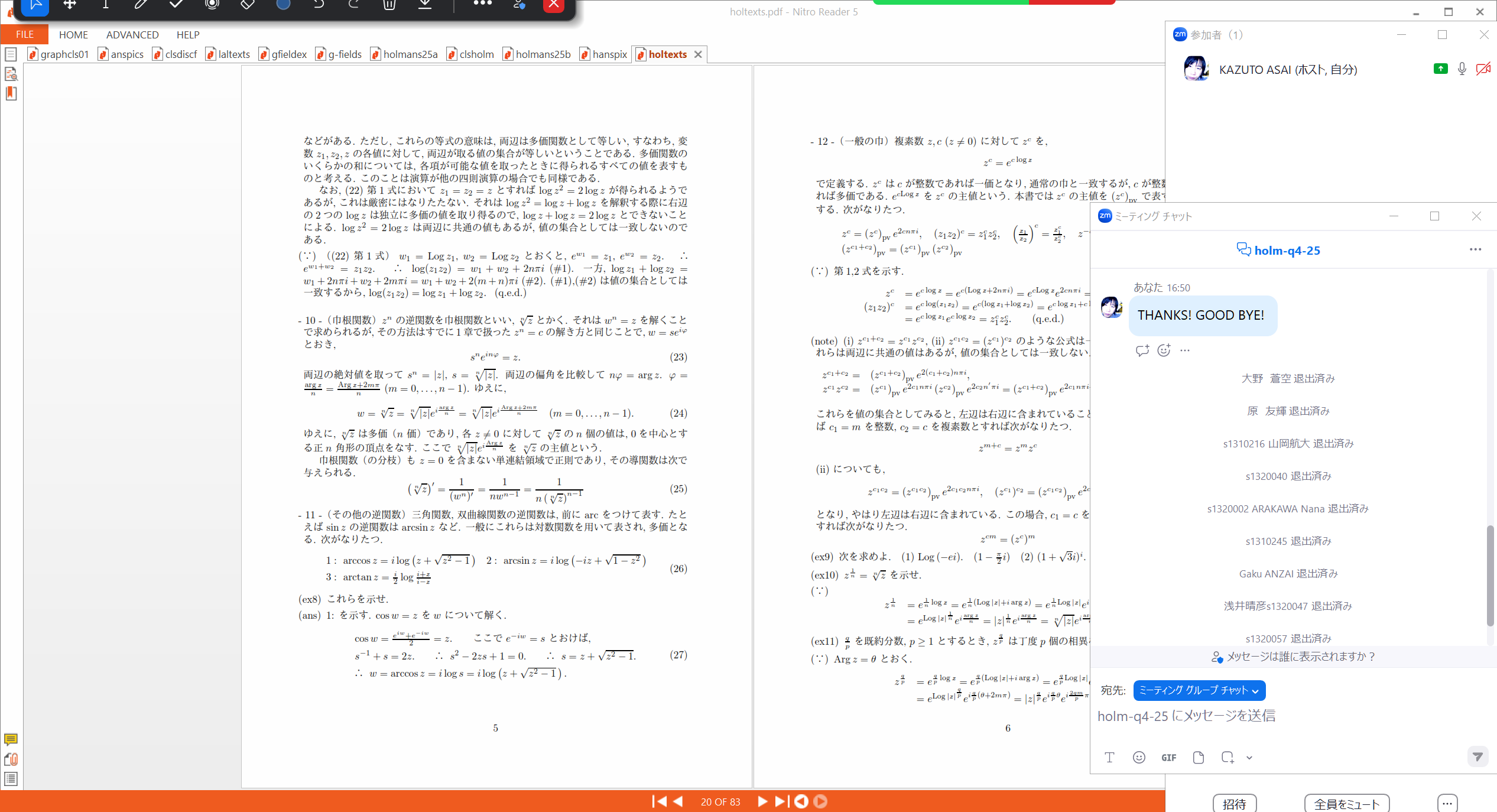Screen dimensions: 1497x812
Task: Click the GIF button in chat
Action: [x=1168, y=758]
